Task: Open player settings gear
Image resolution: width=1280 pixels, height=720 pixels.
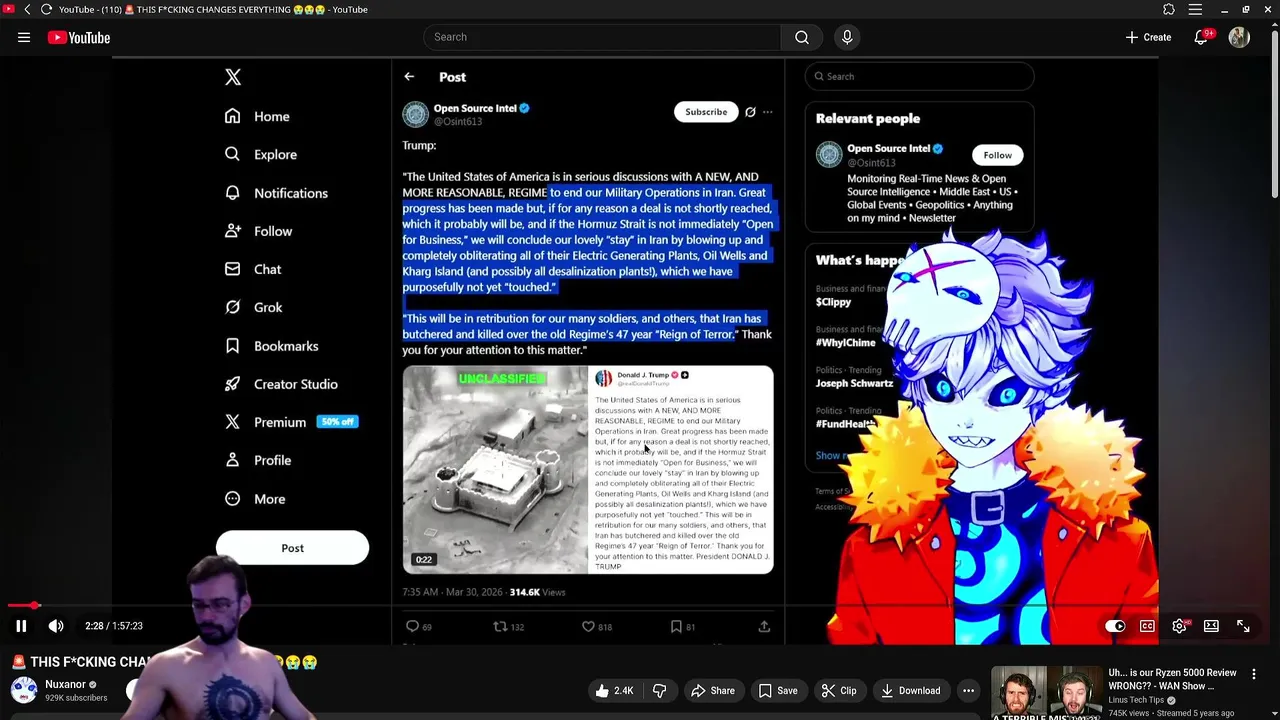Action: tap(1180, 626)
